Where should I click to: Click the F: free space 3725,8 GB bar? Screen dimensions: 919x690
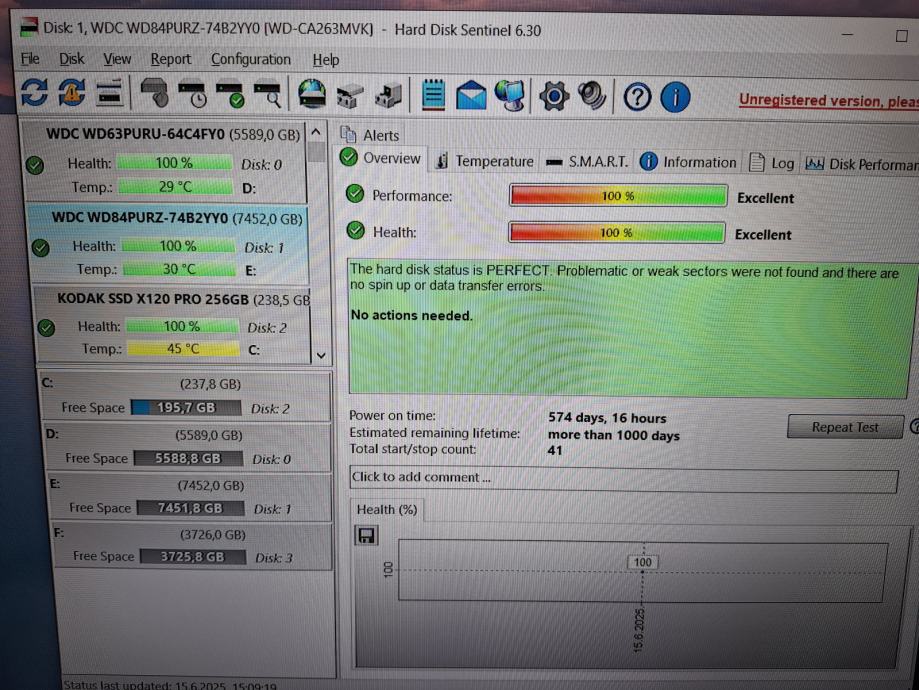pos(193,556)
